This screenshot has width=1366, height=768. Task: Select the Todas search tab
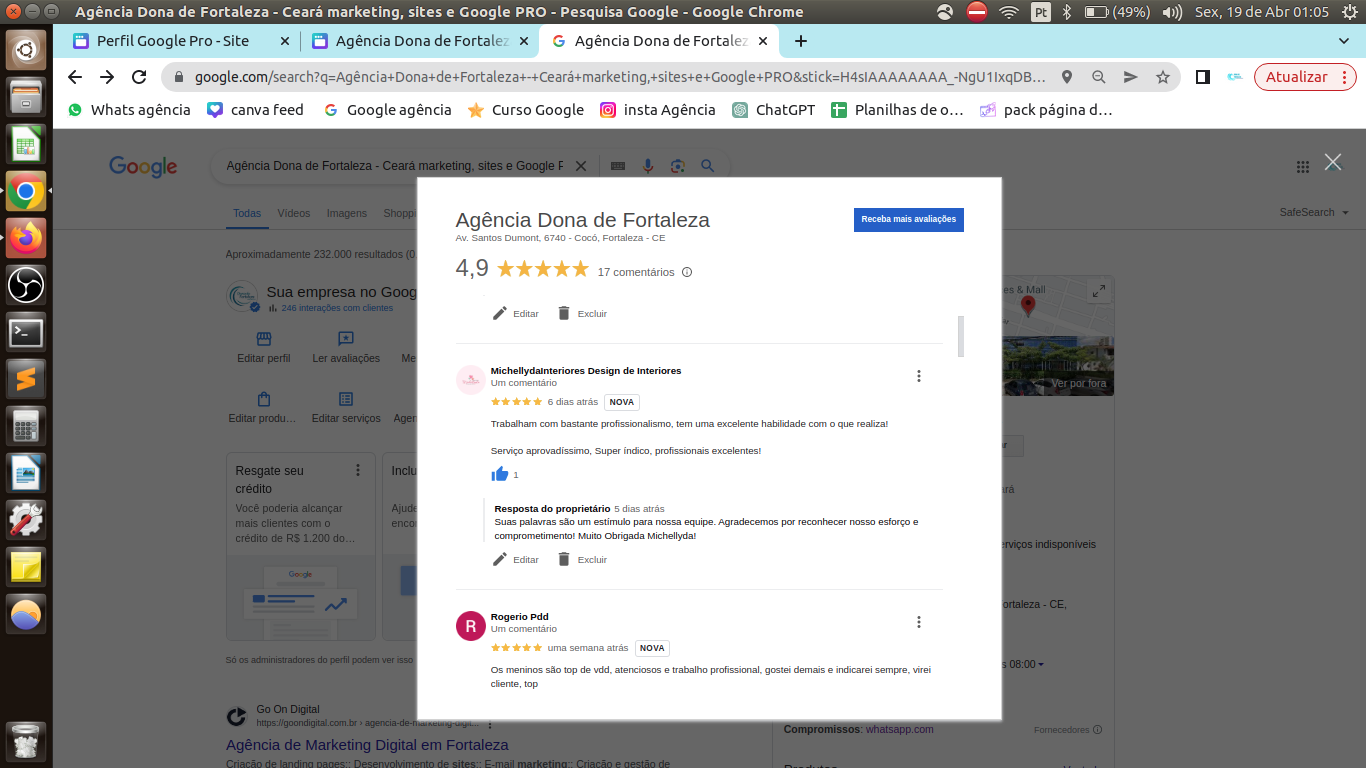tap(247, 213)
